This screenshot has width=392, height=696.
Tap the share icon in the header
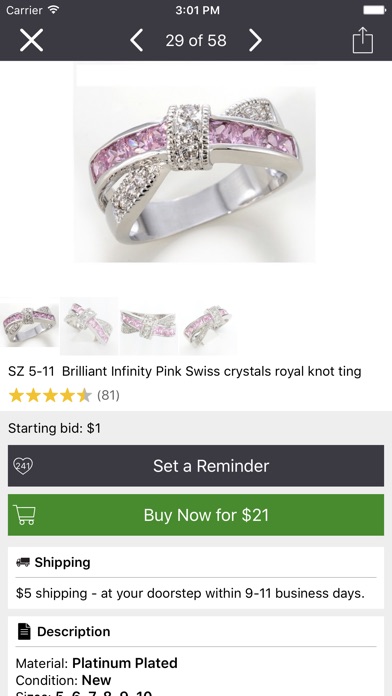point(363,40)
